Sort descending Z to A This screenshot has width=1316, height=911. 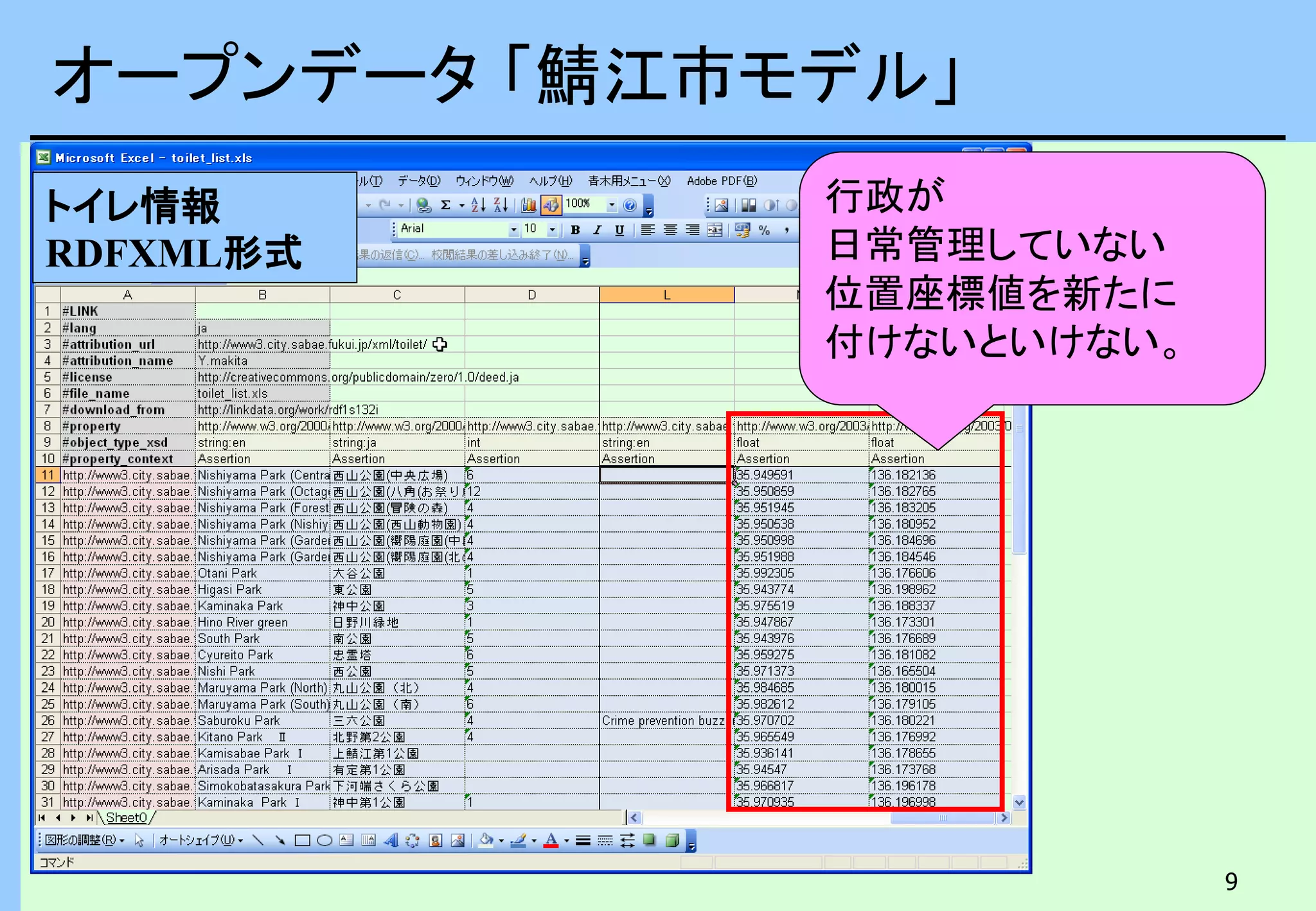[501, 205]
